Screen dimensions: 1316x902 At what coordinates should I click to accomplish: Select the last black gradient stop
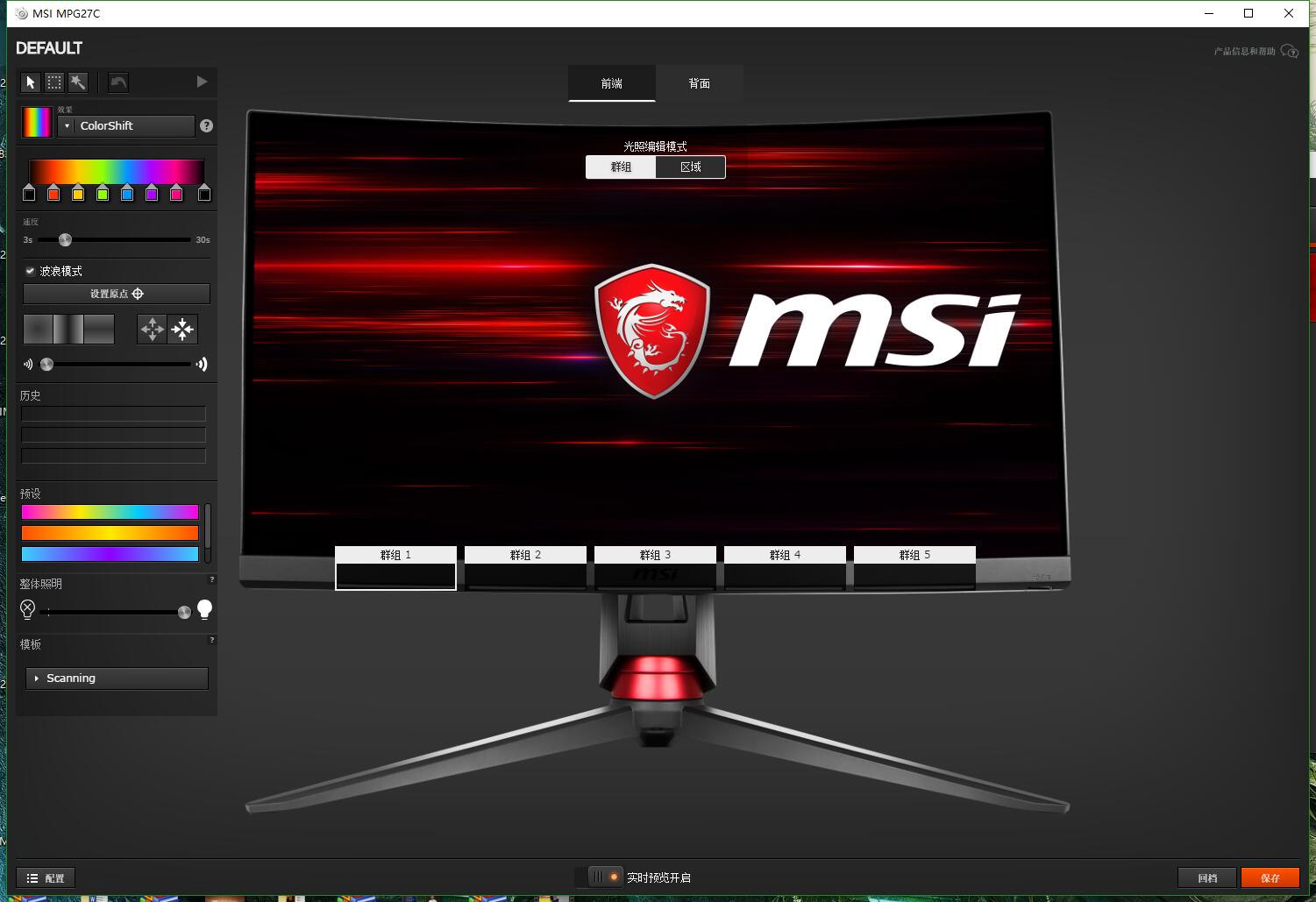tap(204, 193)
